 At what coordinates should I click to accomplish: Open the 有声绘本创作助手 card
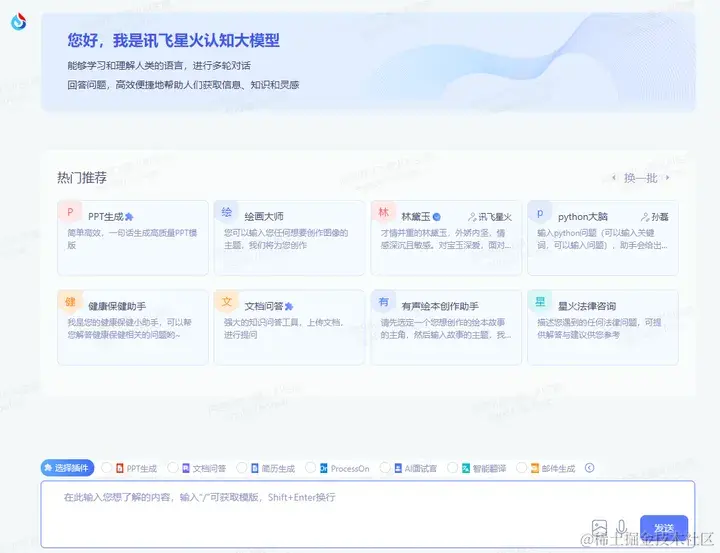click(446, 327)
